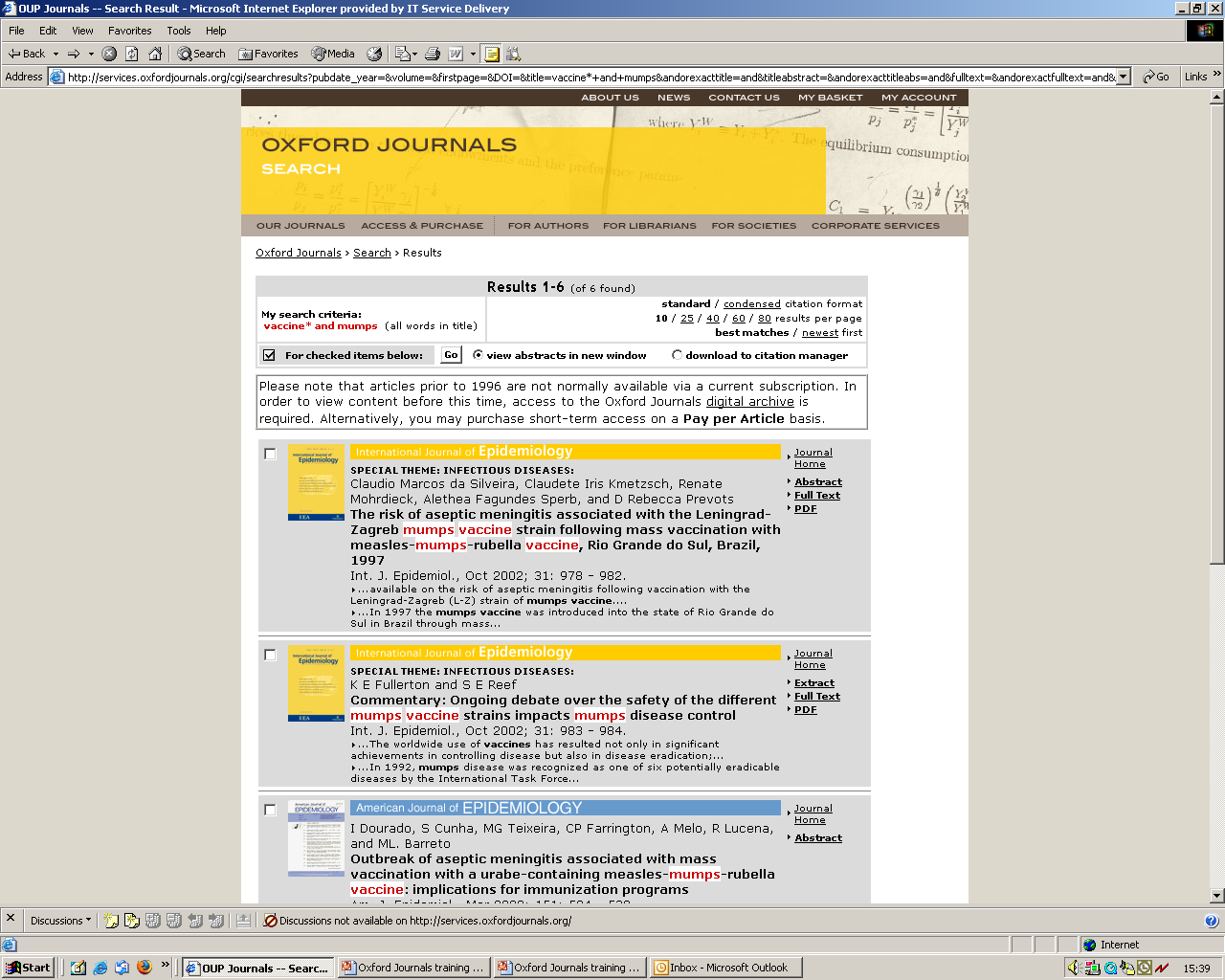Click the Back arrow button
Screen dimensions: 1225x980
tap(26, 54)
